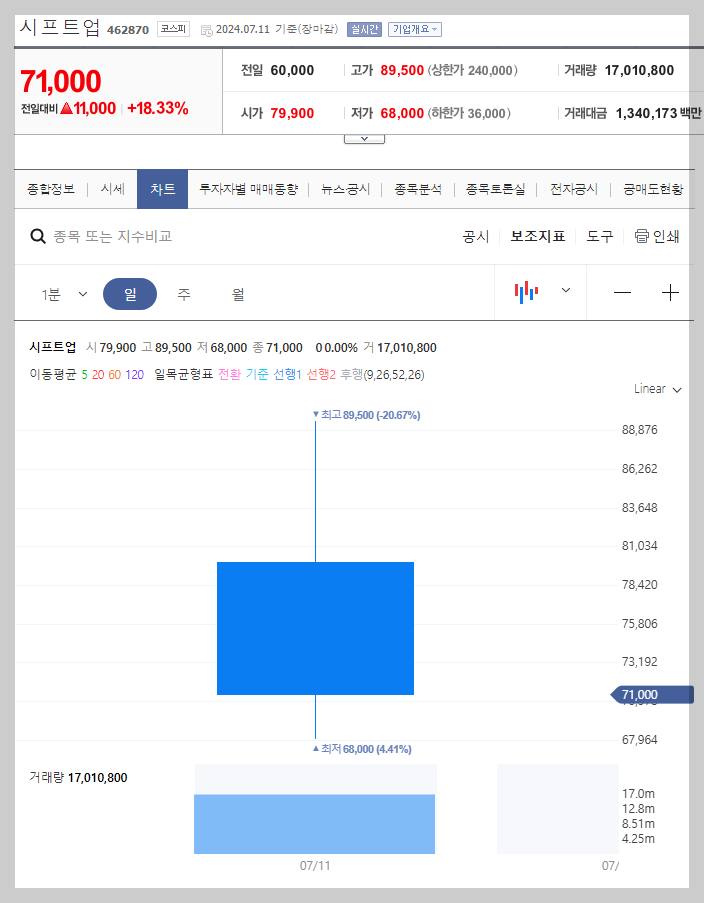Open the 도구 tools menu

[600, 236]
